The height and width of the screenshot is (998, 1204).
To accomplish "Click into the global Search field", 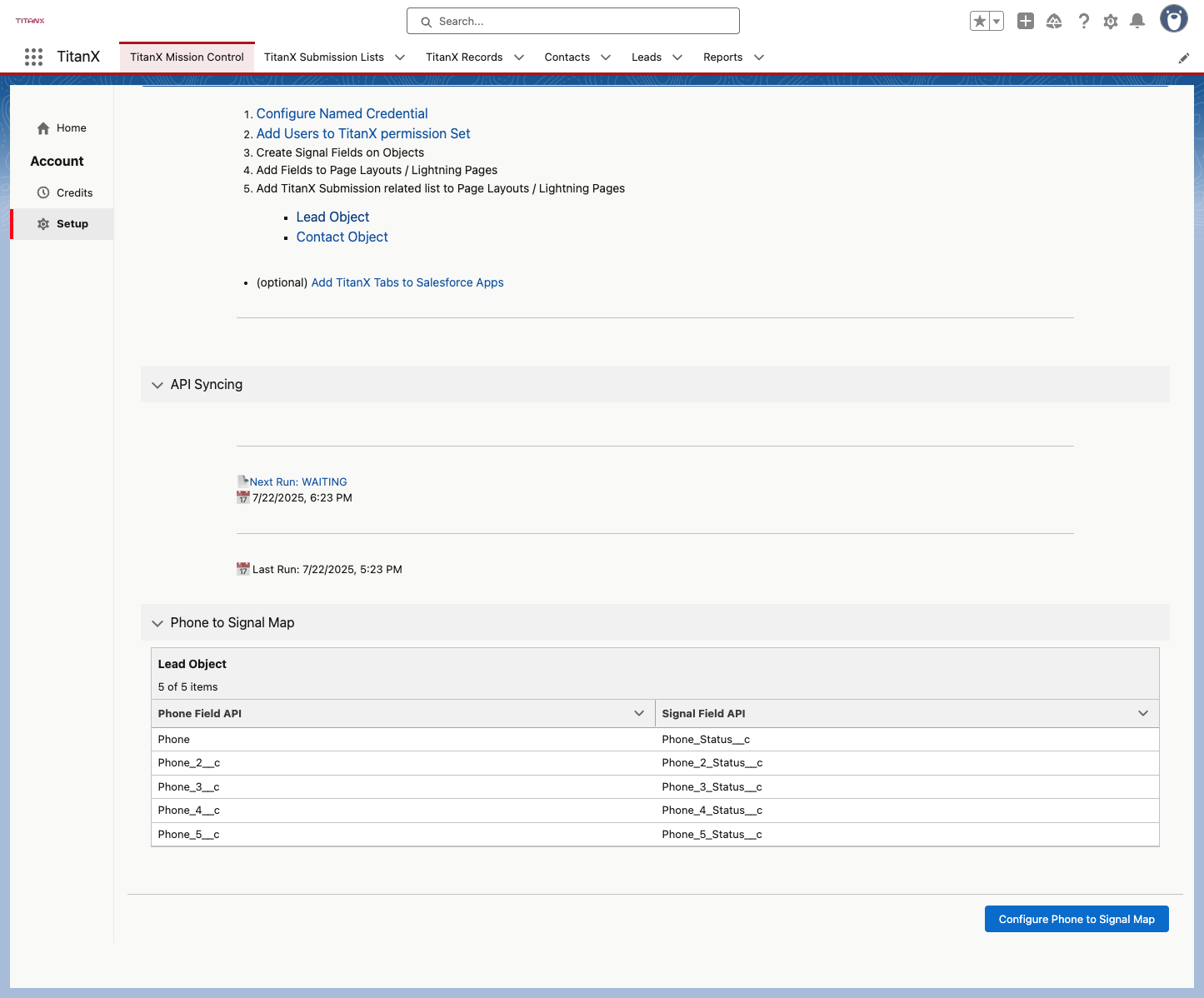I will tap(573, 21).
